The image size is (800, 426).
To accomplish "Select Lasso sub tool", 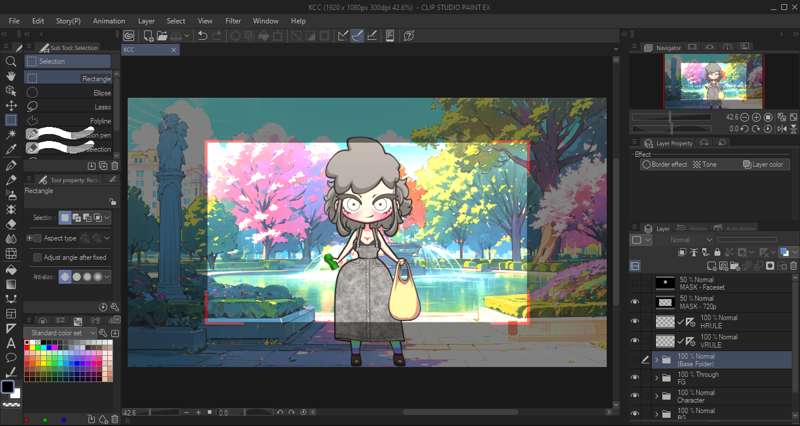I will click(68, 107).
